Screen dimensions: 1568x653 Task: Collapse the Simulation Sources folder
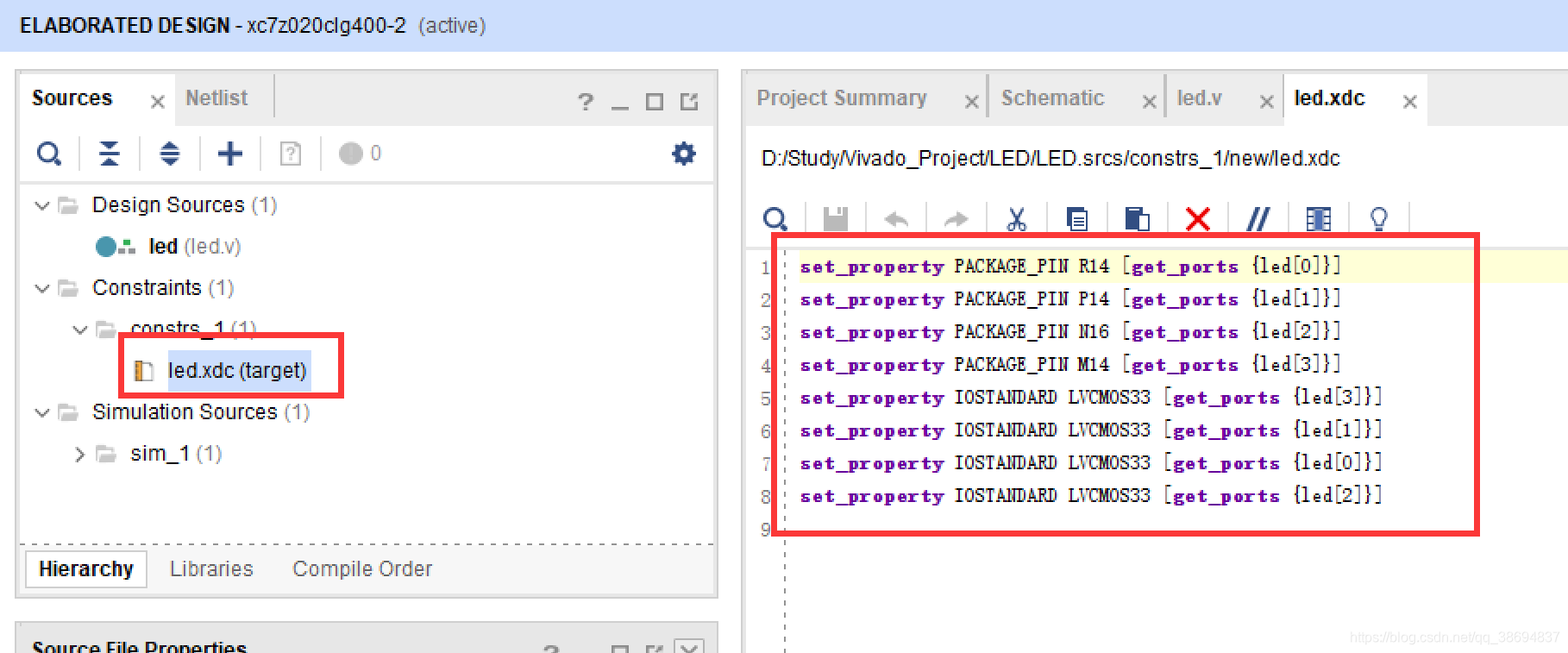41,412
